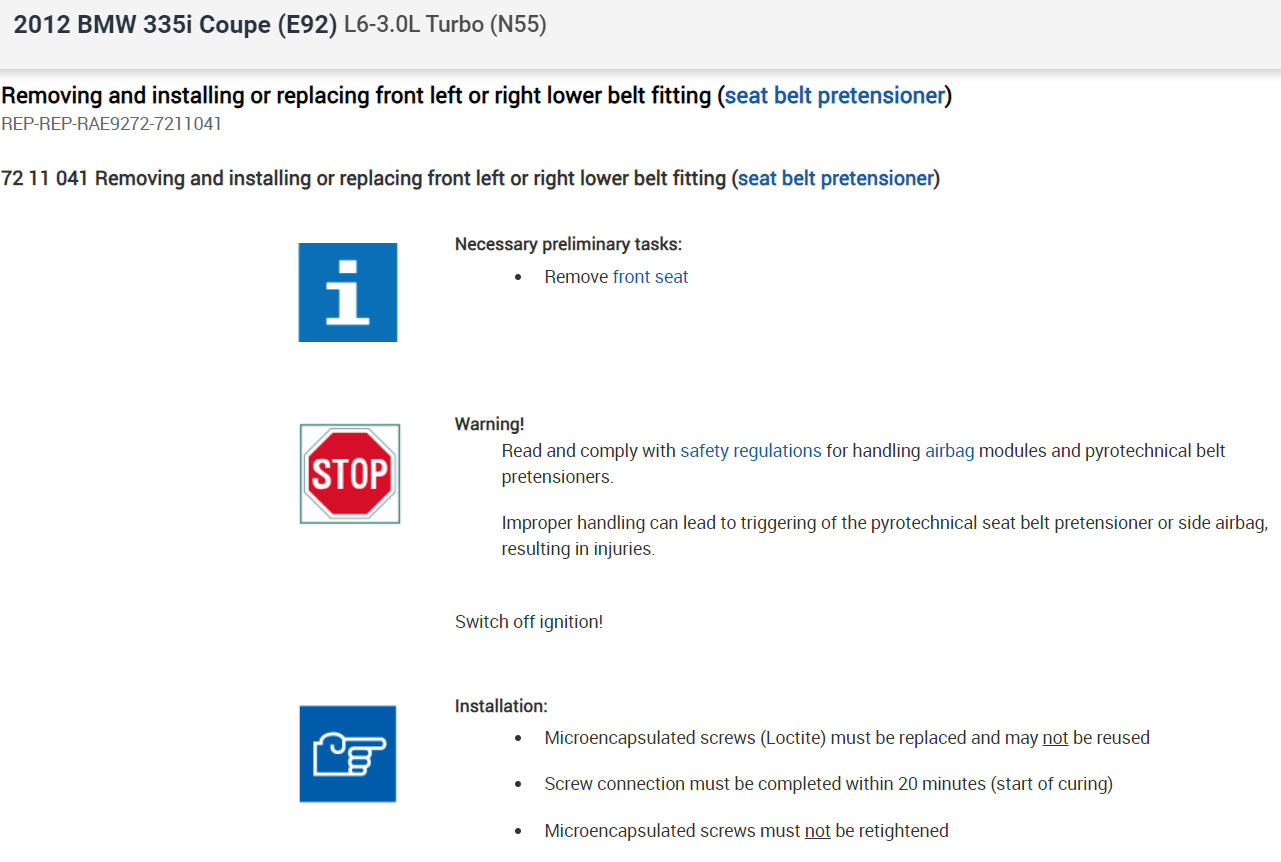
Task: Open the "safety regulations" link
Action: (750, 451)
